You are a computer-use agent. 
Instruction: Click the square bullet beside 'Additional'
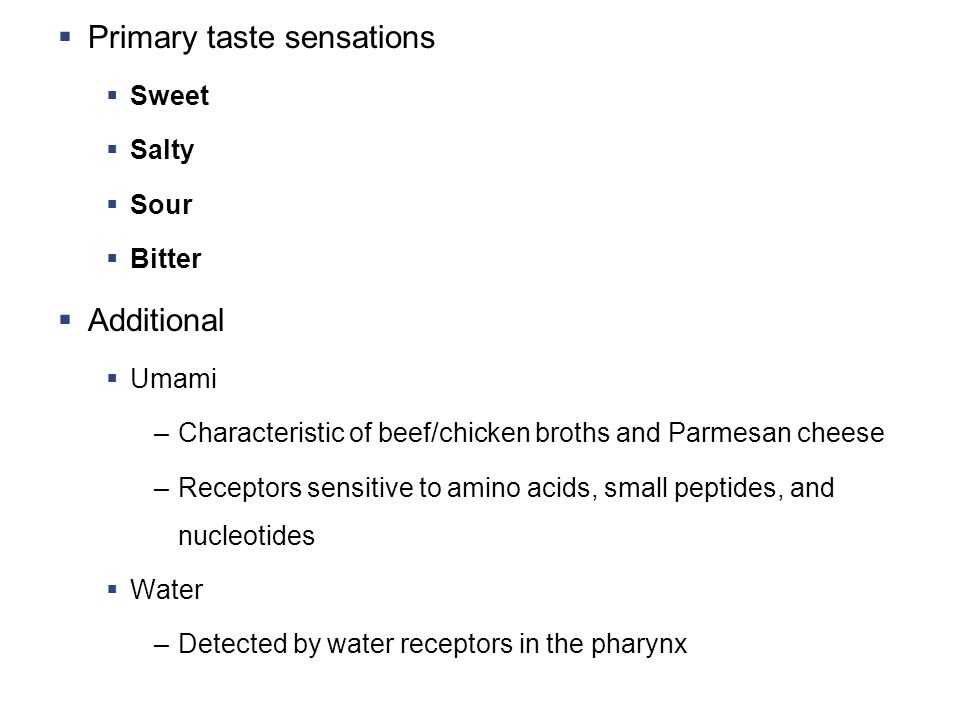pyautogui.click(x=66, y=320)
